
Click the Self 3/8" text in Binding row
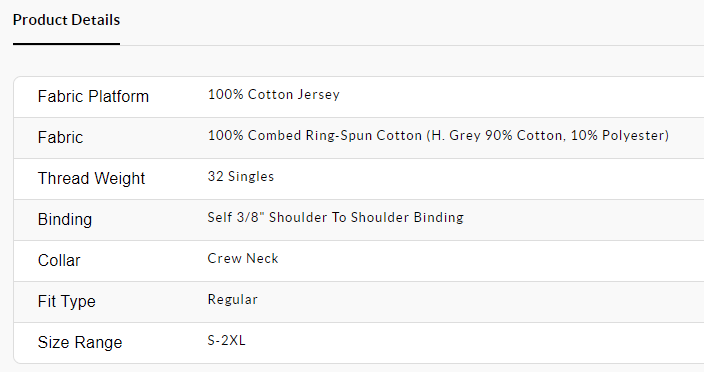[x=236, y=218]
